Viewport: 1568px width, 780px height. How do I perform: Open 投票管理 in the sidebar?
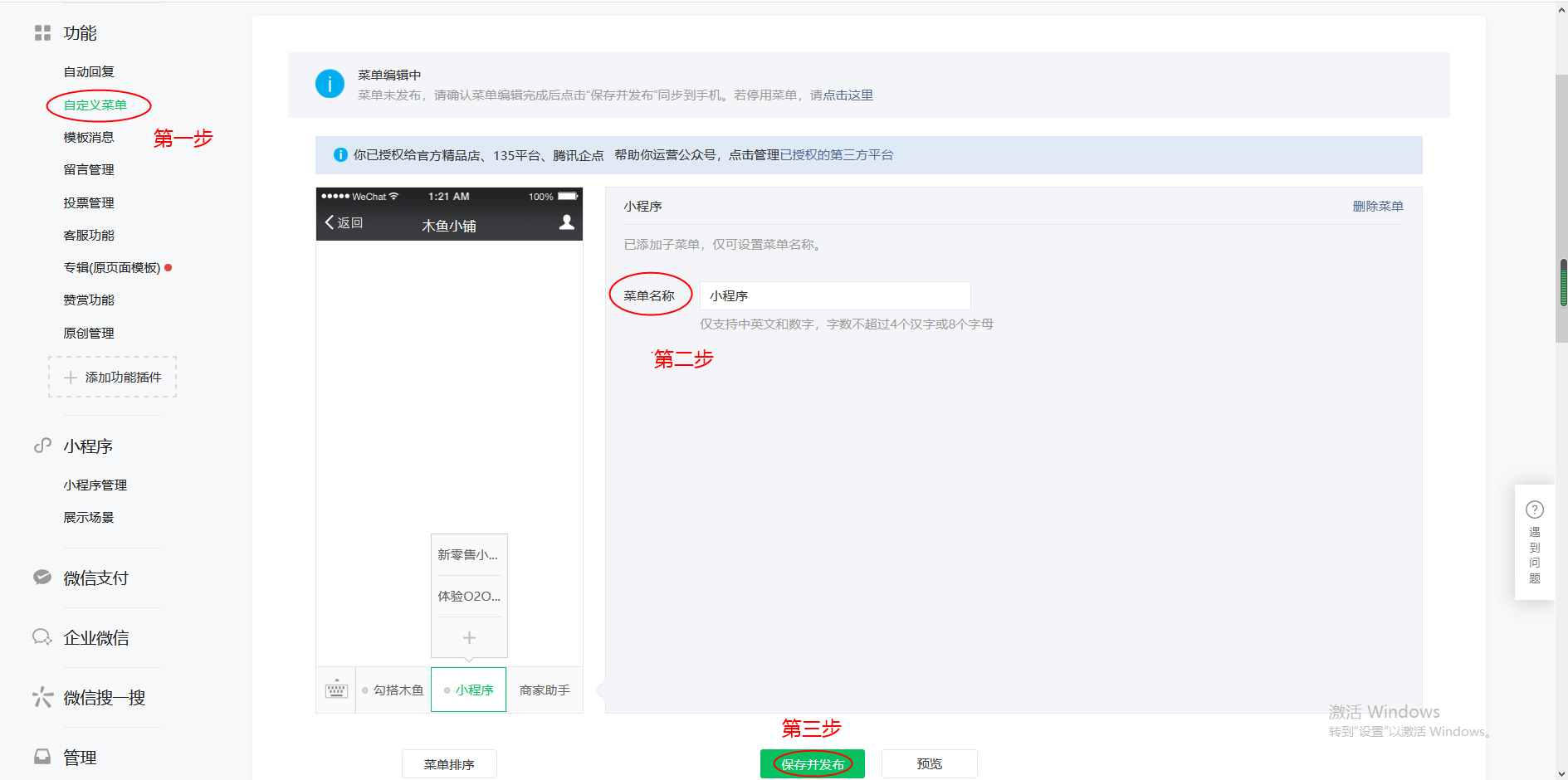pos(89,202)
